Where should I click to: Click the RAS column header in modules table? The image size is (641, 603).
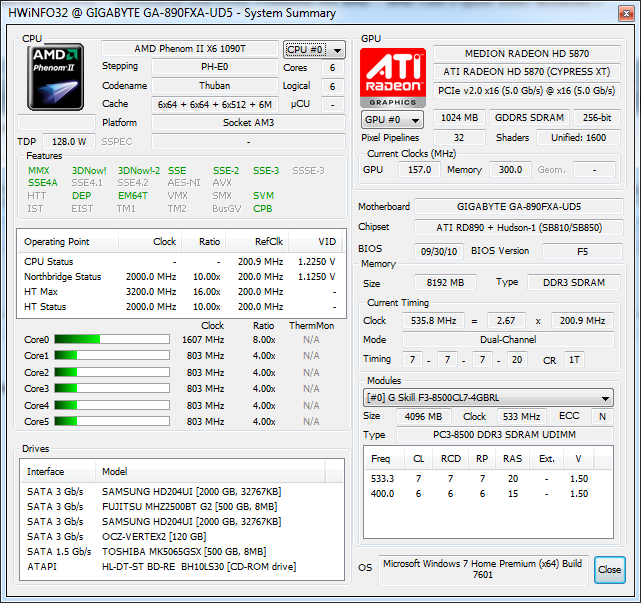(x=512, y=459)
